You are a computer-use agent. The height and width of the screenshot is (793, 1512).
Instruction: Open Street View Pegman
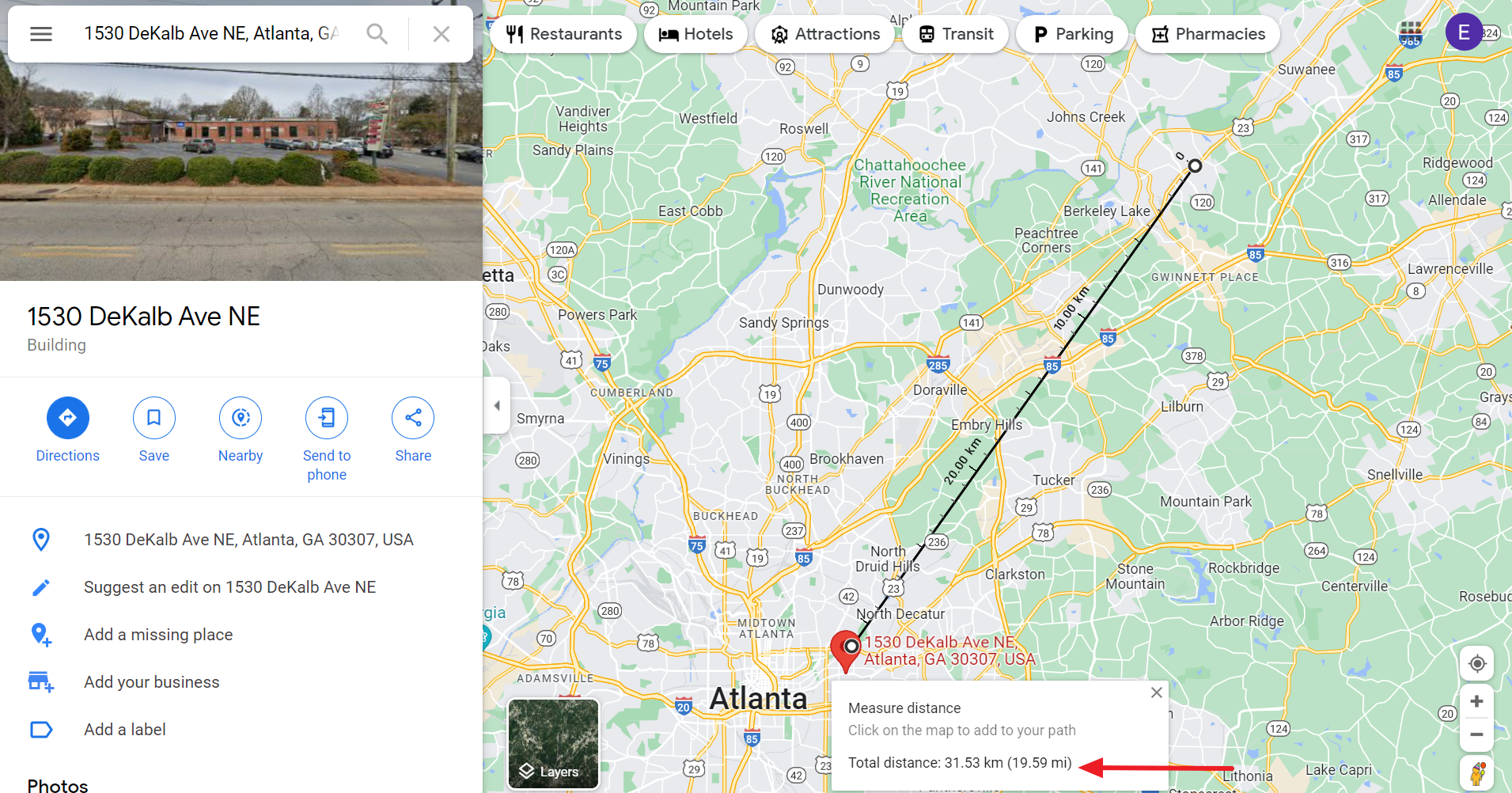tap(1476, 773)
